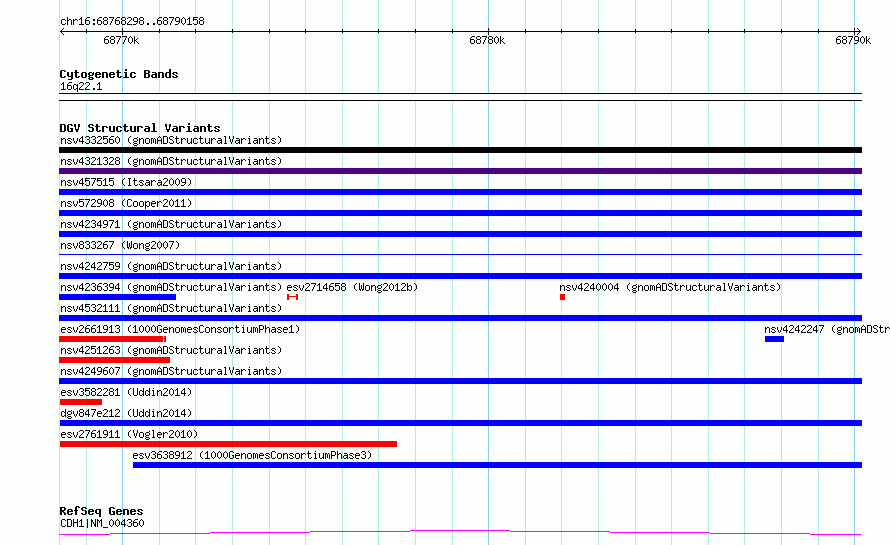Open the esv2661913 (1000GenomesConsortiumPhase1) label
The width and height of the screenshot is (890, 545).
pos(180,329)
